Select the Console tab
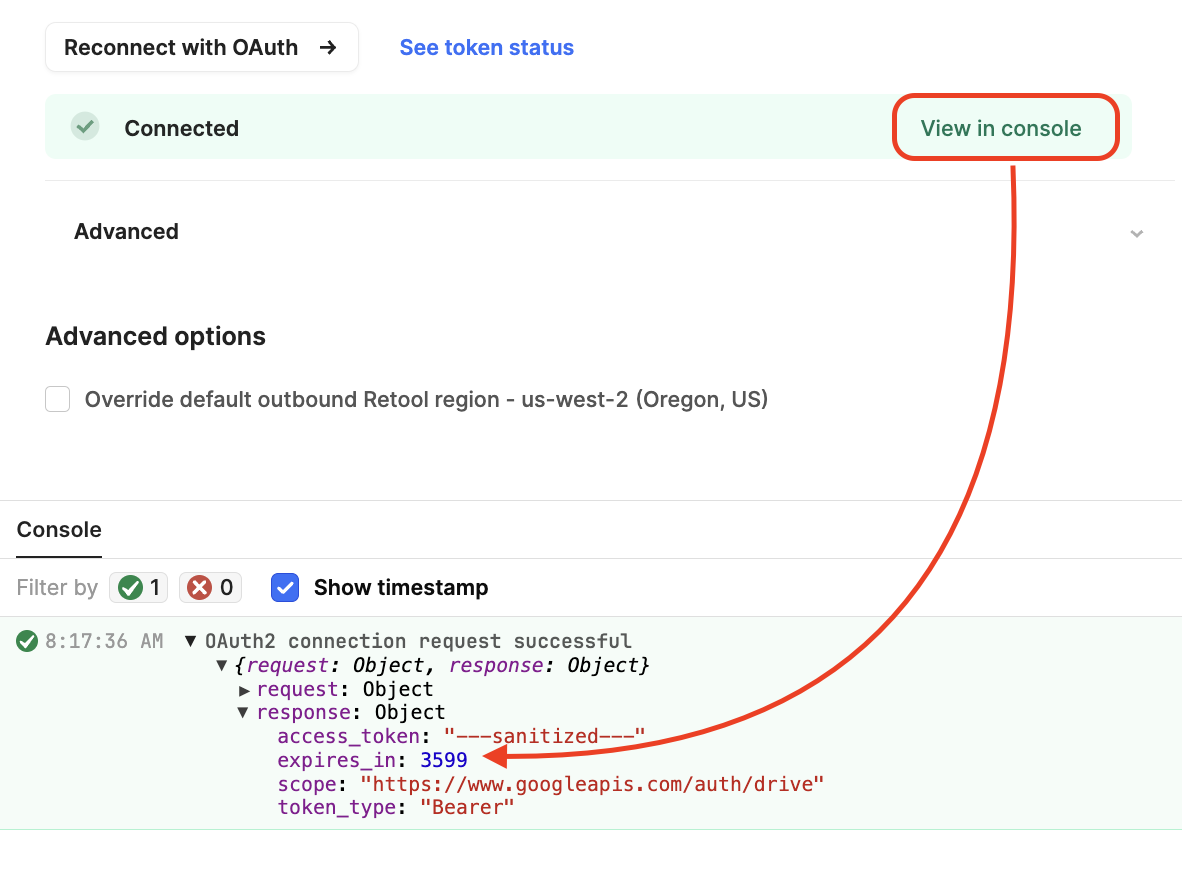Screen dimensions: 1182x882 point(58,529)
